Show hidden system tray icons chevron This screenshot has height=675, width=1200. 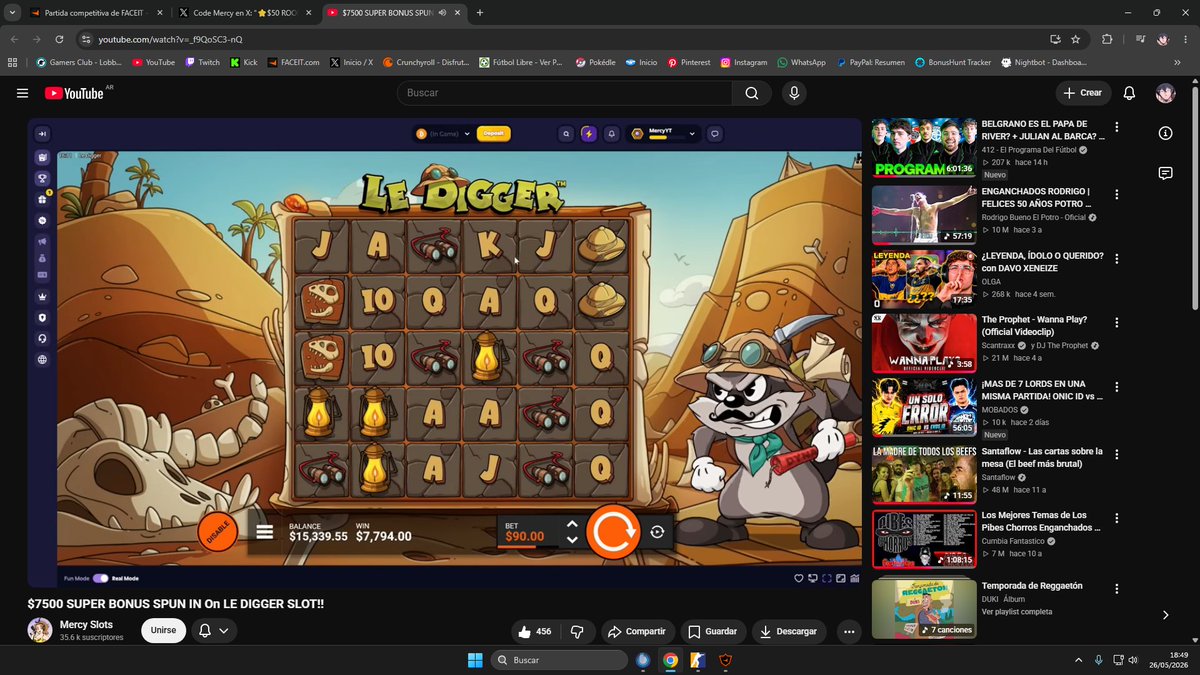1078,660
